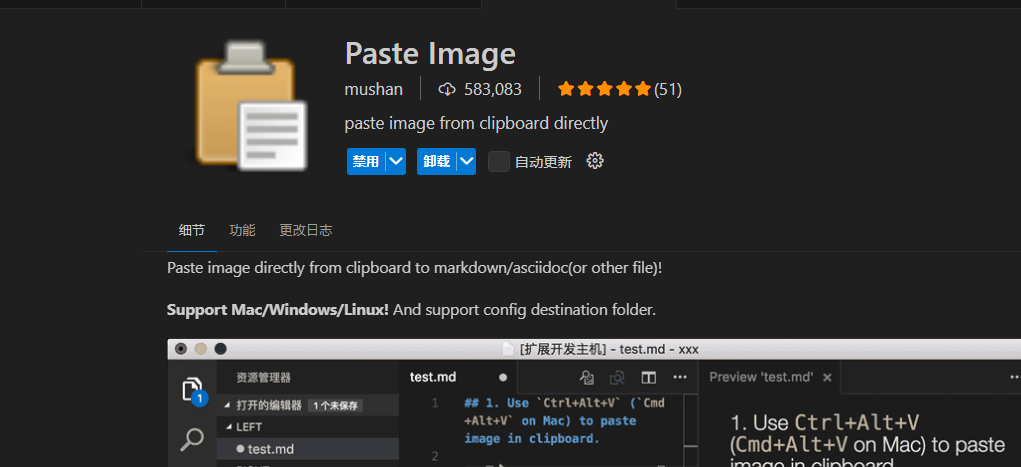
Task: Click the split editor icon in screenshot
Action: click(x=648, y=377)
